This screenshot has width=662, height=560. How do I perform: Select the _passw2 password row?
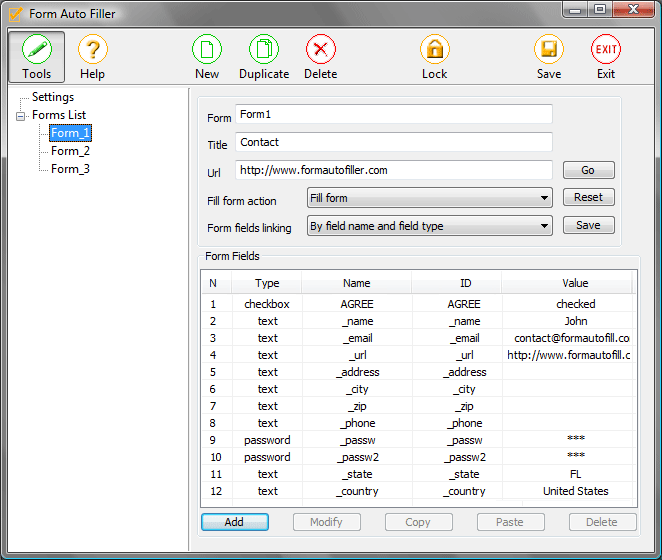tap(418, 457)
